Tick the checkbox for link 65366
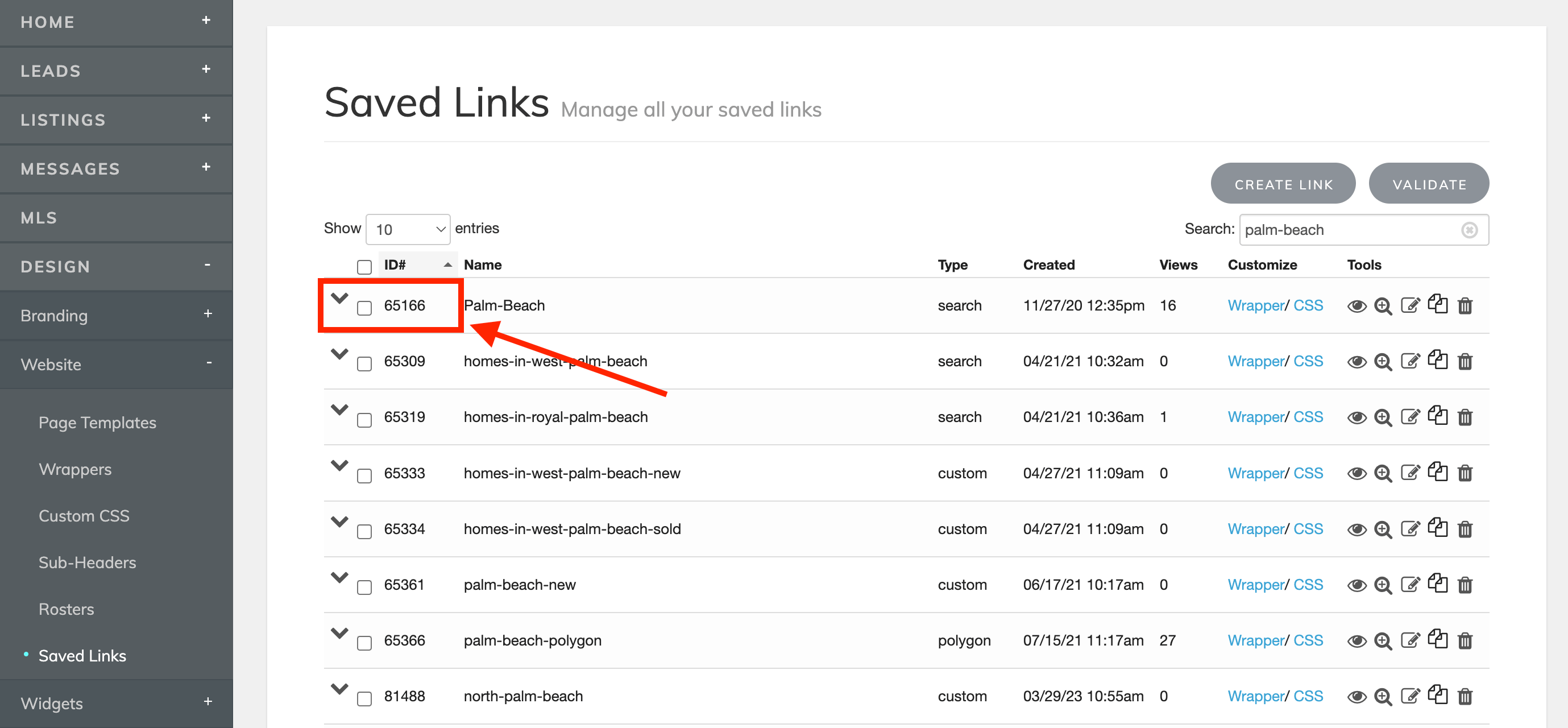1568x728 pixels. [364, 643]
